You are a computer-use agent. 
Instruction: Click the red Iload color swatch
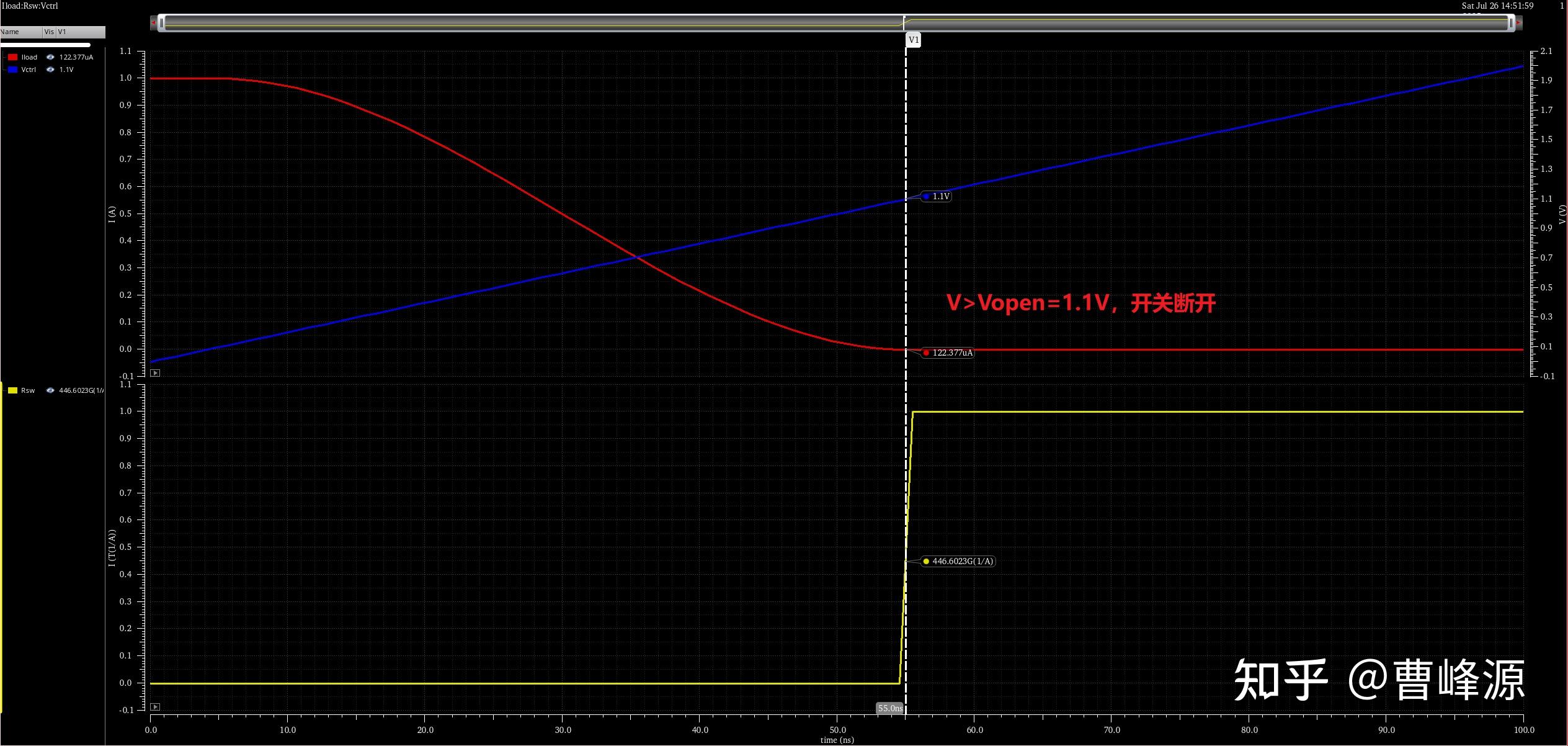click(x=12, y=57)
